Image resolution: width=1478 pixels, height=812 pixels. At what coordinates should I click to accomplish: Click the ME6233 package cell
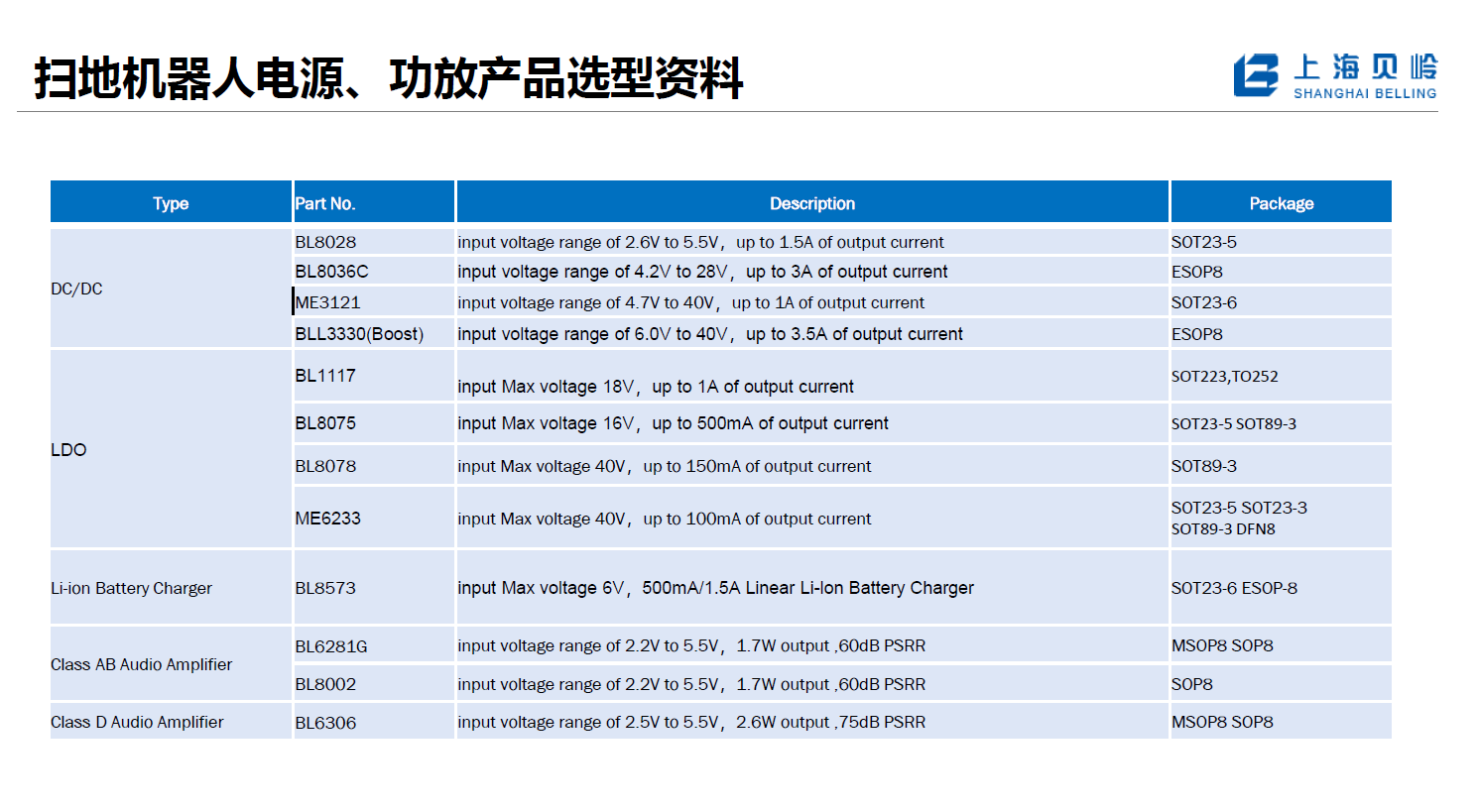tap(1239, 518)
